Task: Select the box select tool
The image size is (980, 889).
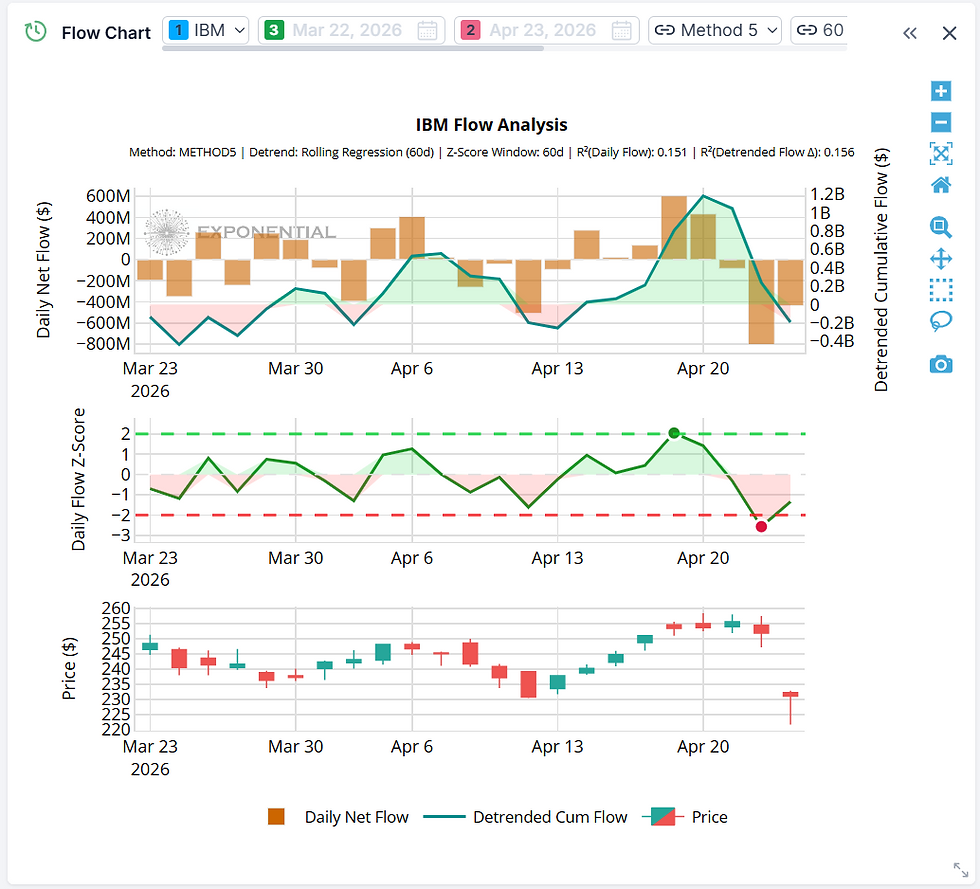Action: point(941,290)
